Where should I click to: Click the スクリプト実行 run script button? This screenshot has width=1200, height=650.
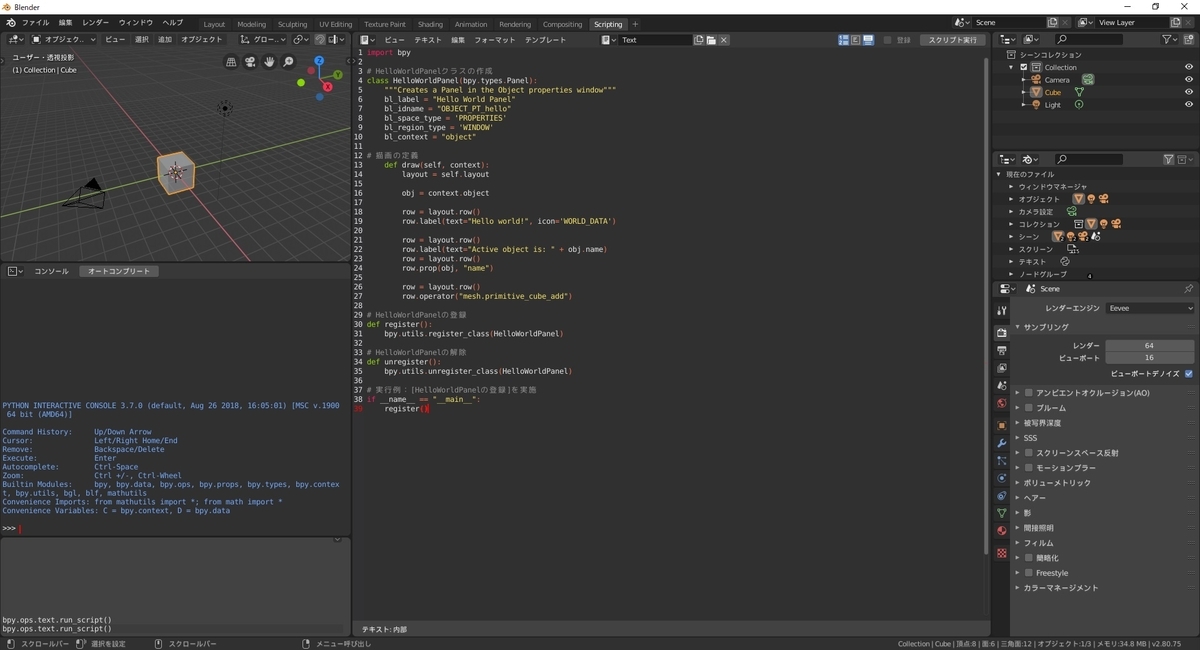coord(952,40)
